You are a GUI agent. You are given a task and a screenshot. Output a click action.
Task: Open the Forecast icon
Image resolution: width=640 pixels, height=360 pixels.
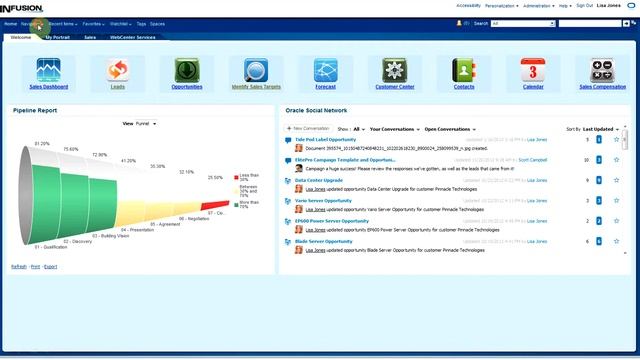pos(325,70)
